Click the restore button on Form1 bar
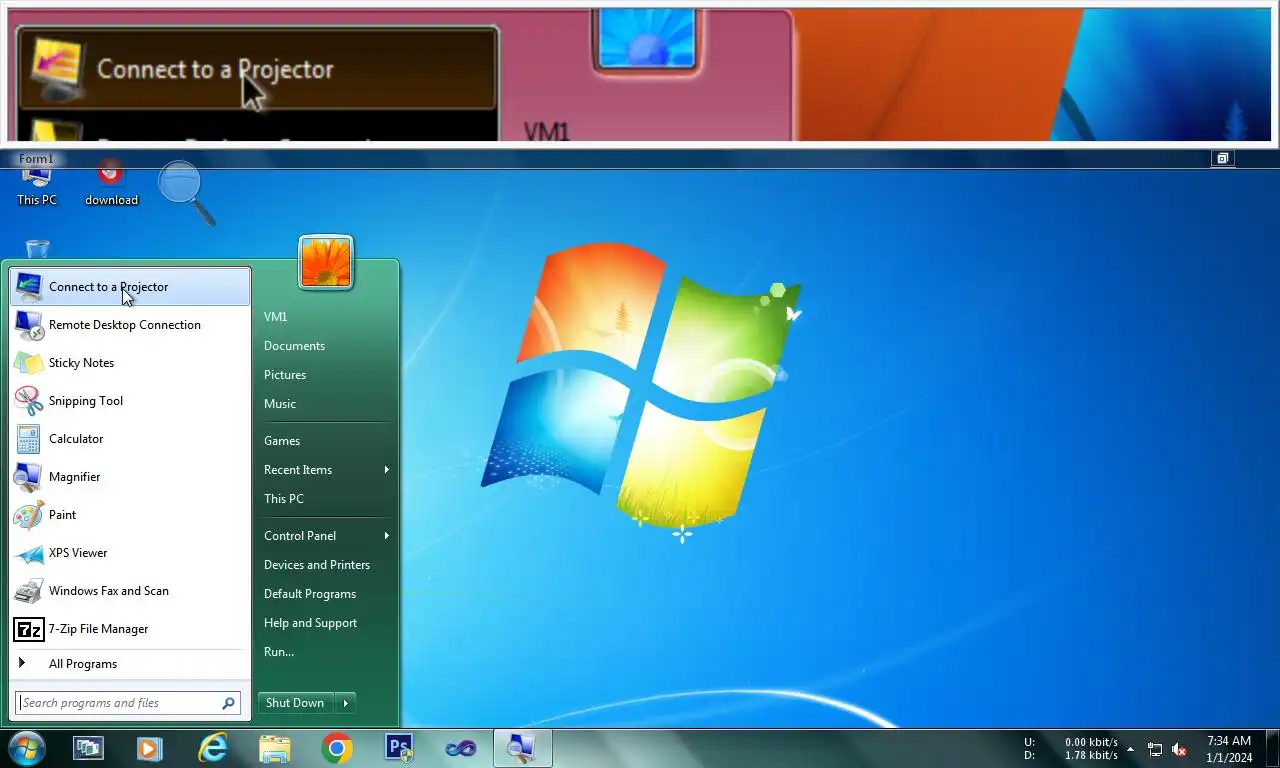 [1222, 158]
